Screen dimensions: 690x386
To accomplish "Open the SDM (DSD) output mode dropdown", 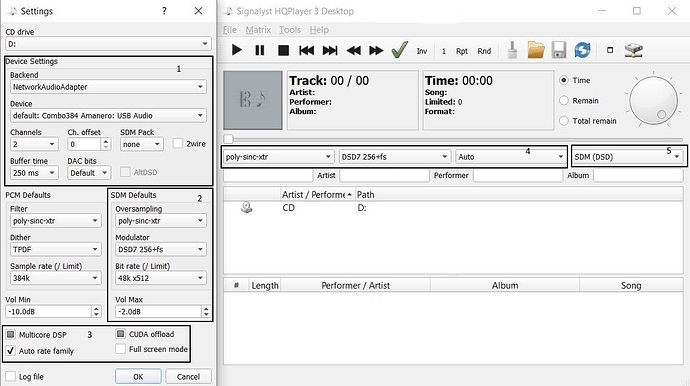I will [x=628, y=157].
